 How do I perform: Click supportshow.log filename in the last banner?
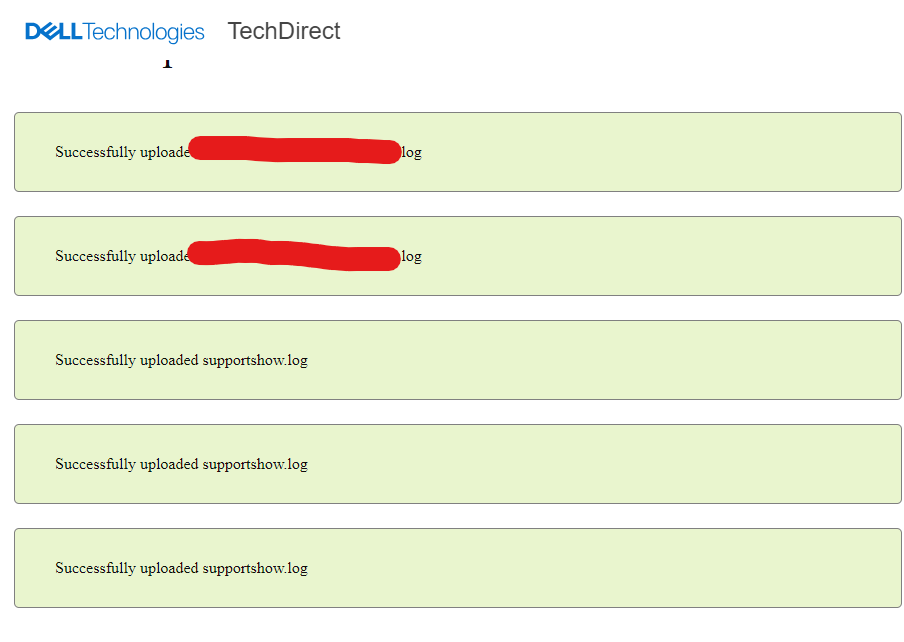coord(255,569)
